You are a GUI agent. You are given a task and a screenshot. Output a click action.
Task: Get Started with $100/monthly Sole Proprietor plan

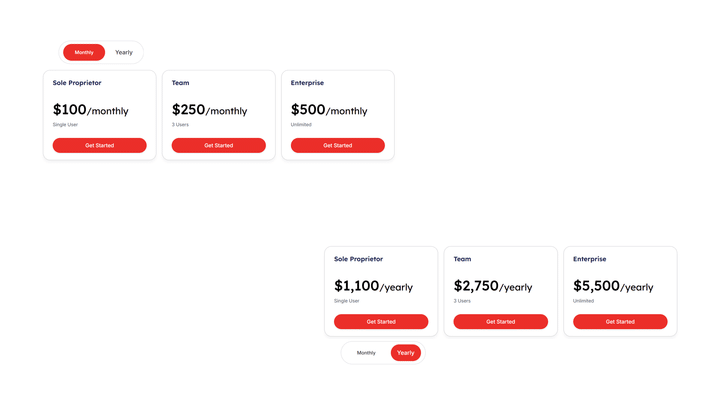[x=99, y=146]
